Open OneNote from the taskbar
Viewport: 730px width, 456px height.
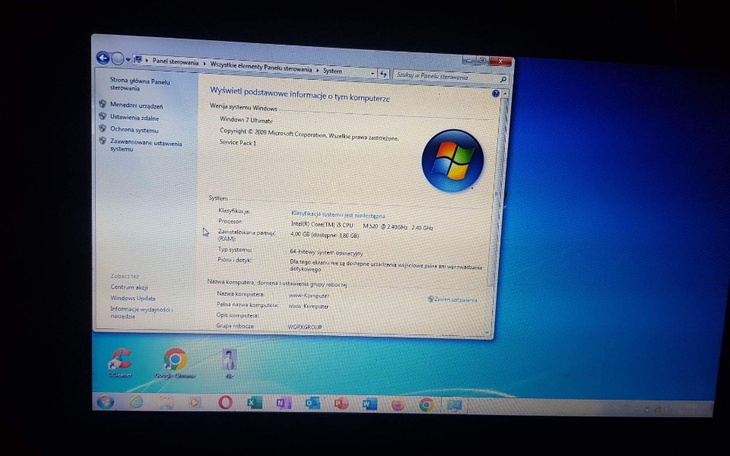click(x=283, y=403)
